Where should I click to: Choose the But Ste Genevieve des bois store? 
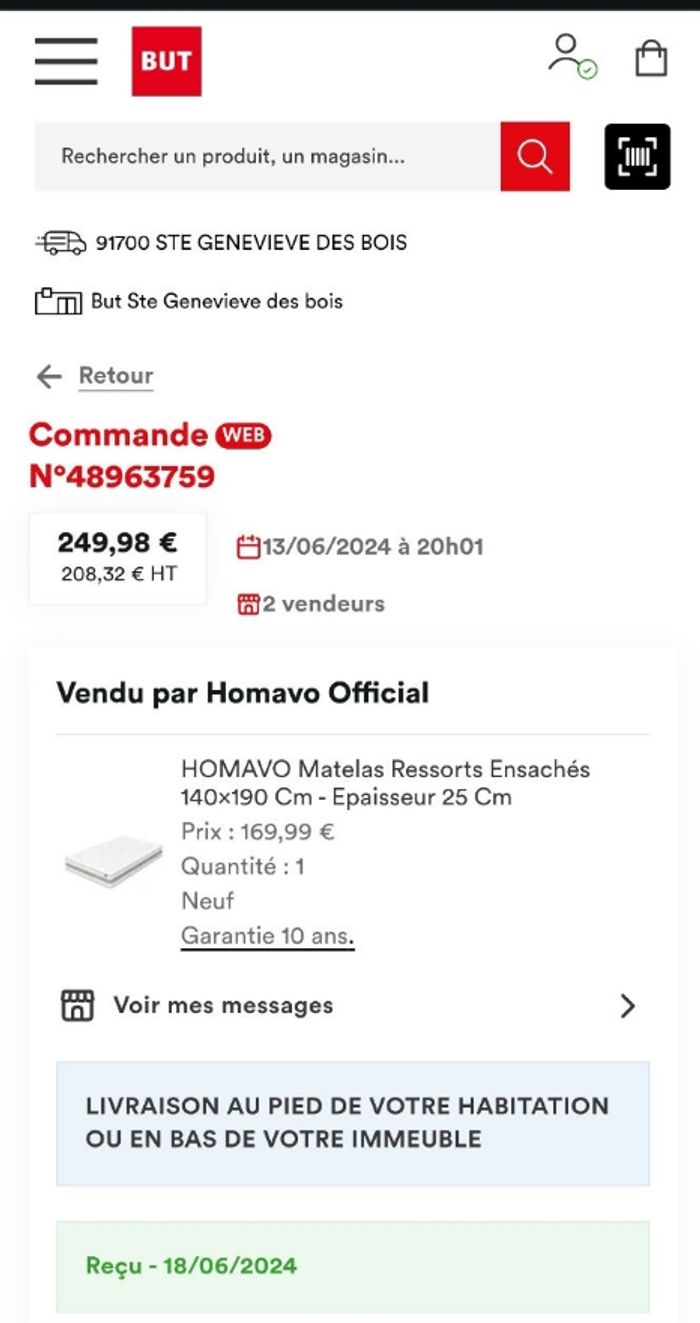pos(216,301)
